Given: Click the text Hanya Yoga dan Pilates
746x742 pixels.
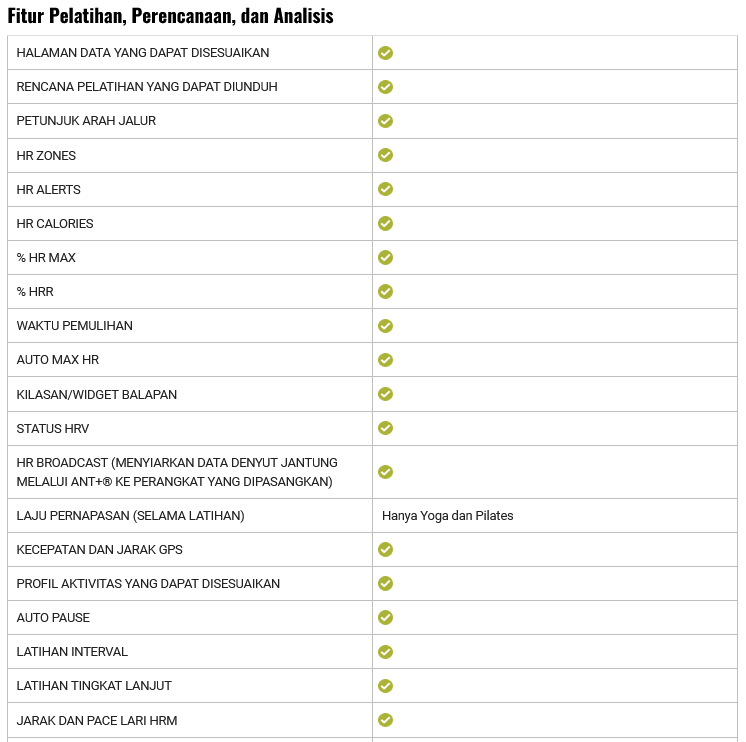Looking at the screenshot, I should click(x=447, y=516).
